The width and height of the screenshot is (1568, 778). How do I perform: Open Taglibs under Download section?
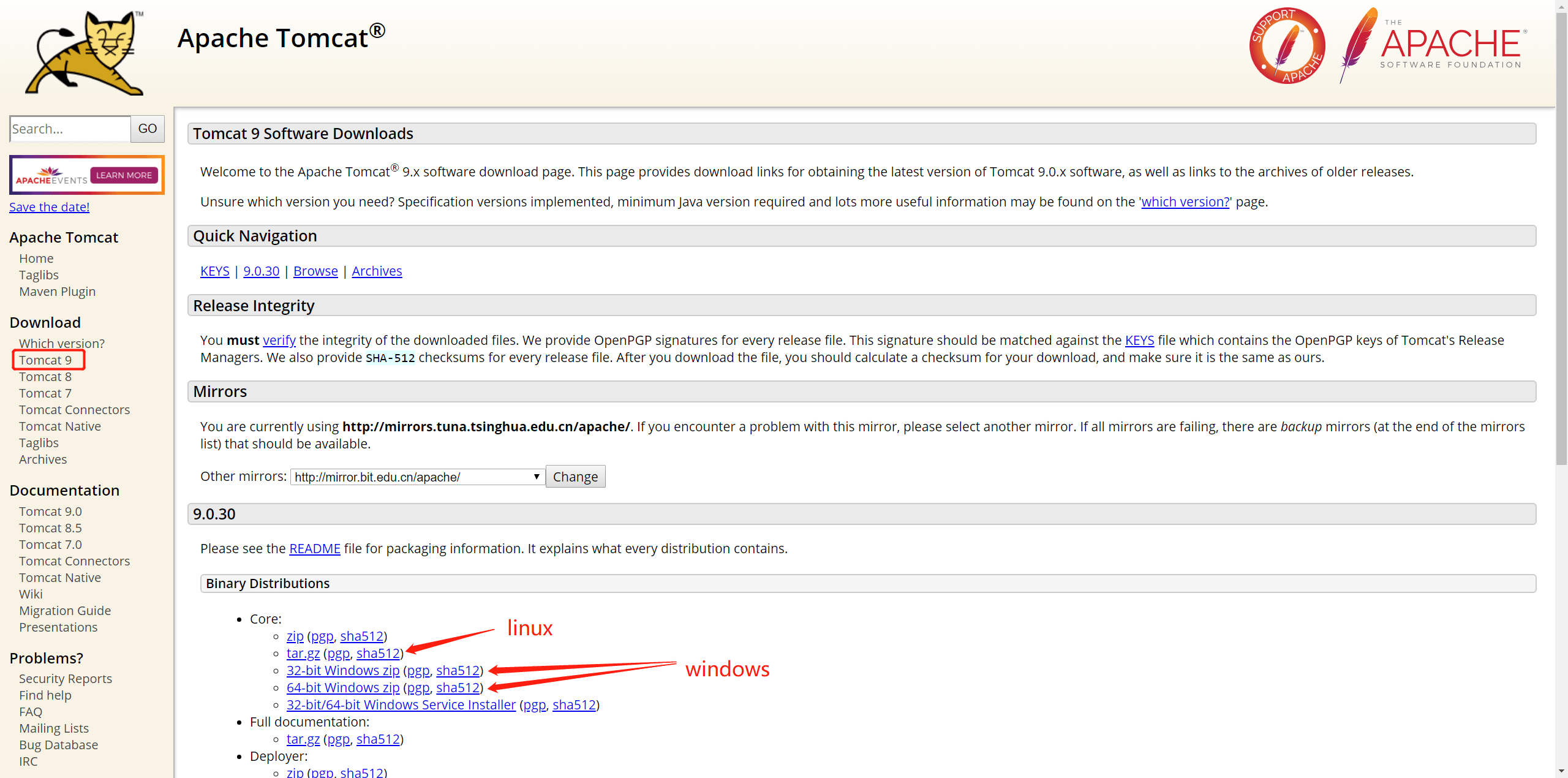tap(39, 443)
